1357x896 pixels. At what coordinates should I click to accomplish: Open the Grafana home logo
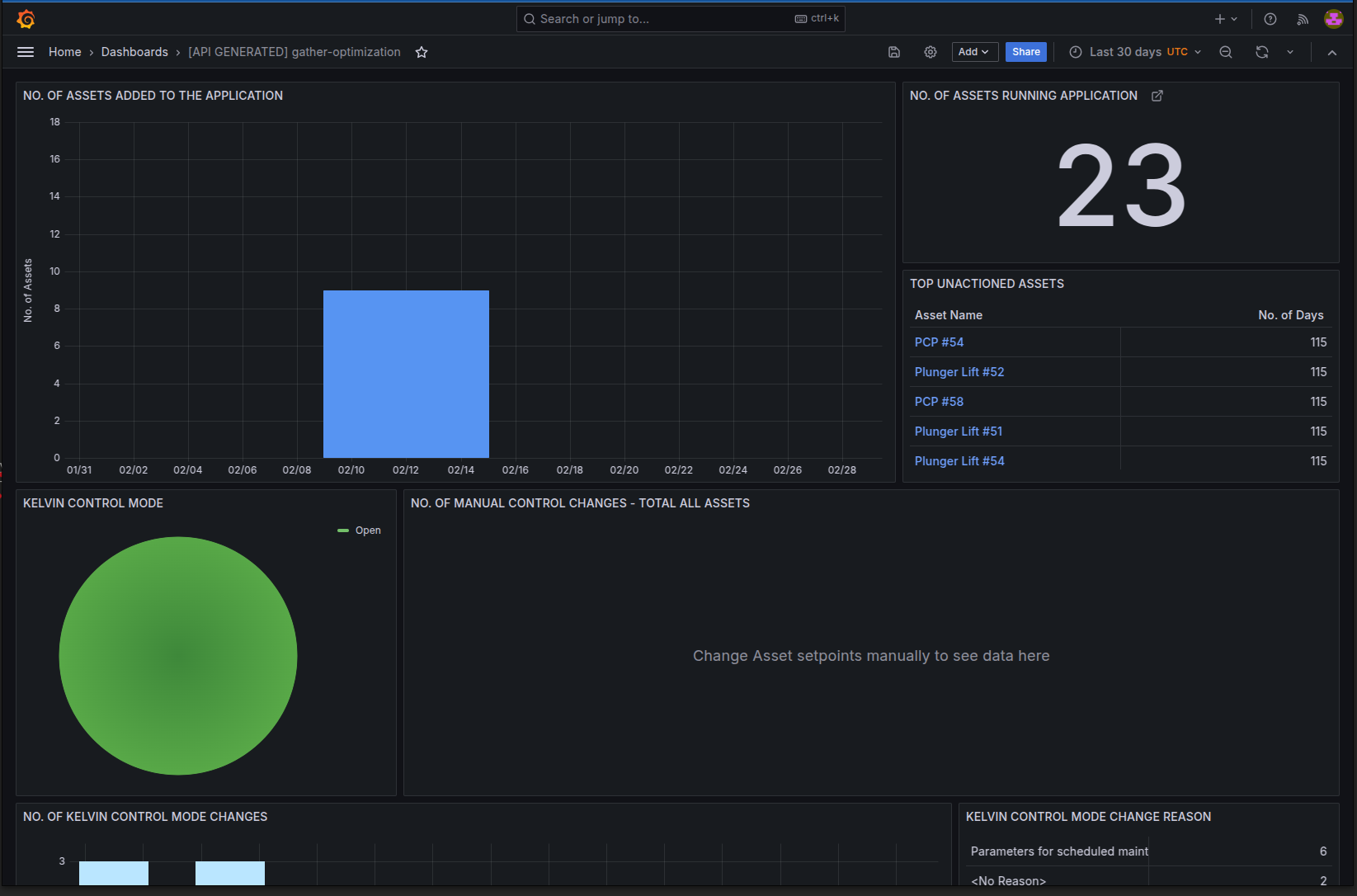tap(25, 18)
